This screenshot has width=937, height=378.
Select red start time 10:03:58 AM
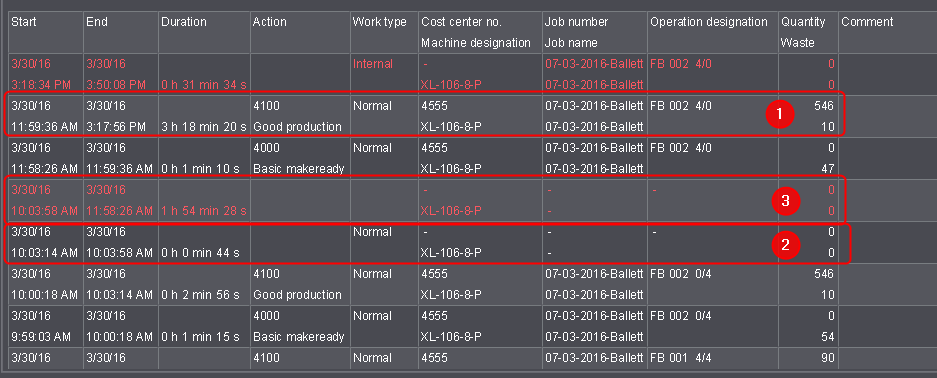pos(44,211)
